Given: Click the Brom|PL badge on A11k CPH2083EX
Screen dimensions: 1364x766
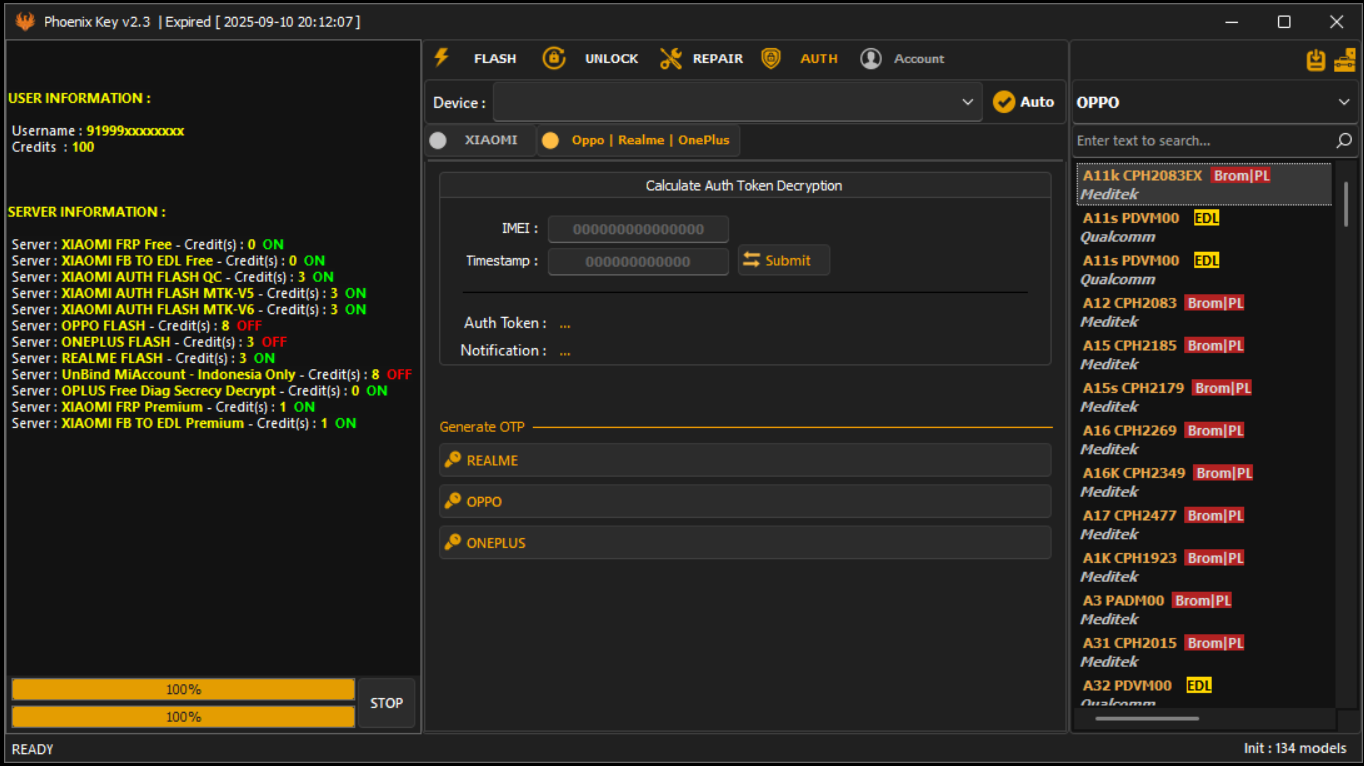Looking at the screenshot, I should (x=1241, y=175).
